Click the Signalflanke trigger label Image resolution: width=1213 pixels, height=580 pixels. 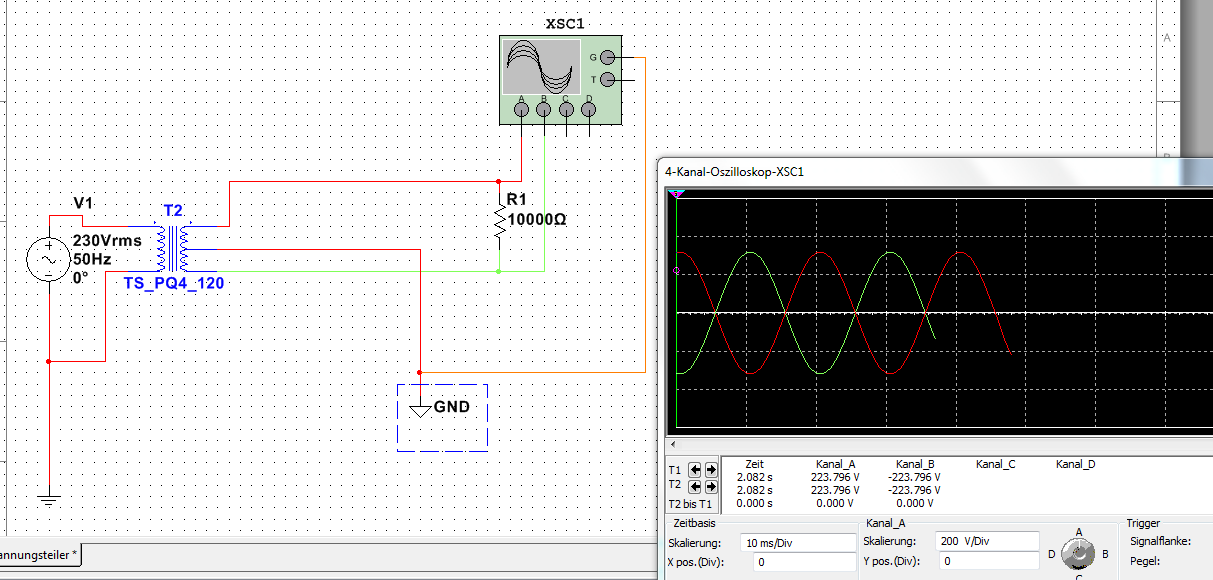coord(1159,541)
